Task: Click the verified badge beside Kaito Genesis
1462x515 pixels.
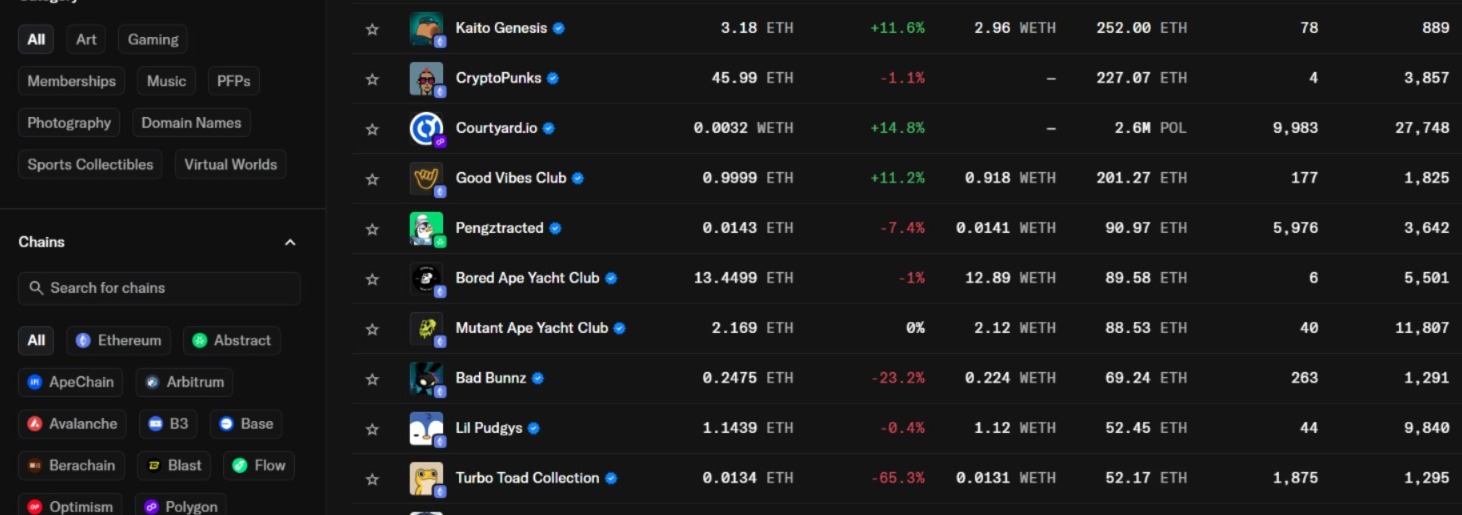Action: (559, 28)
